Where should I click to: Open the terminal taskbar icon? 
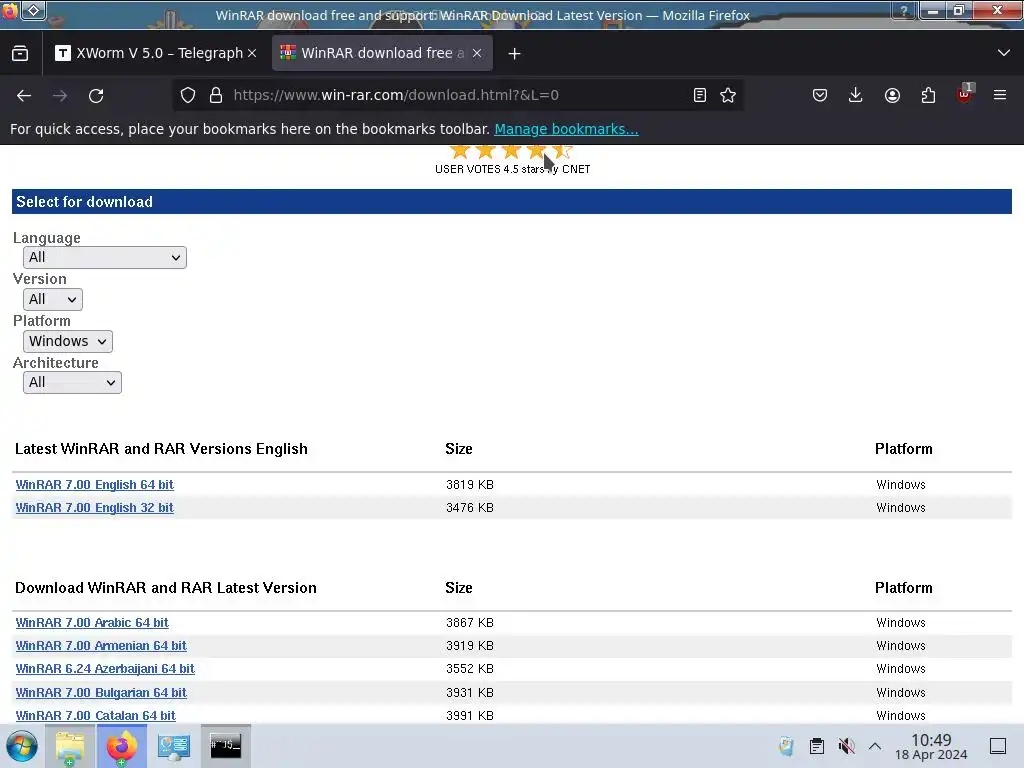225,746
